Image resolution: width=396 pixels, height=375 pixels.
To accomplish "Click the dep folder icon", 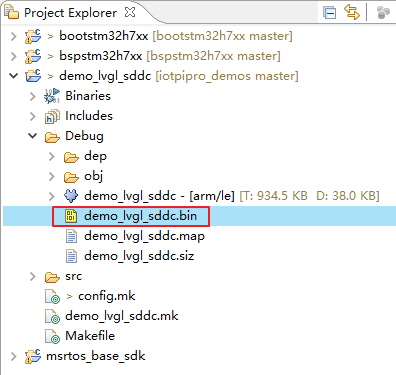I will click(x=71, y=157).
